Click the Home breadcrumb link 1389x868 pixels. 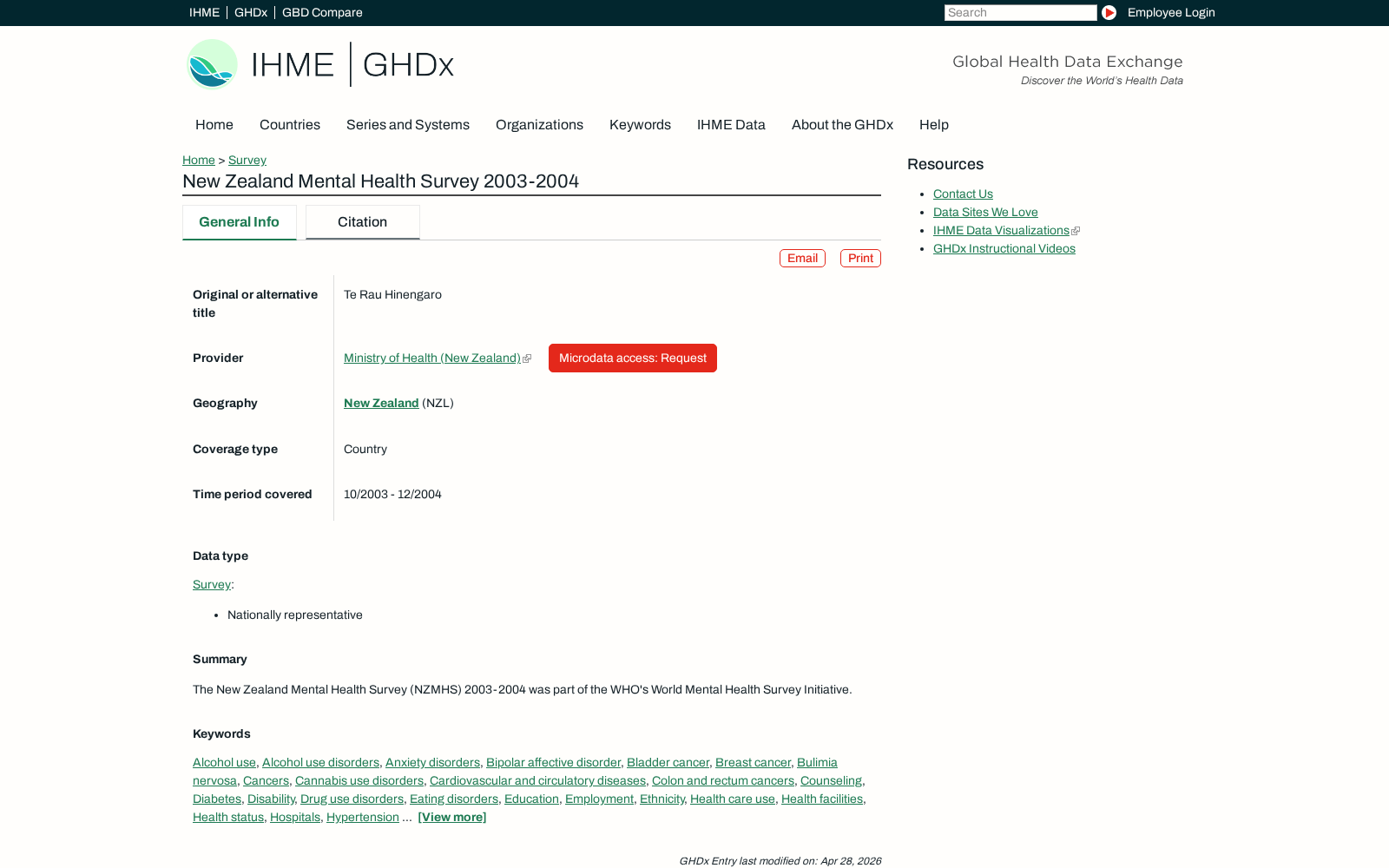coord(199,160)
